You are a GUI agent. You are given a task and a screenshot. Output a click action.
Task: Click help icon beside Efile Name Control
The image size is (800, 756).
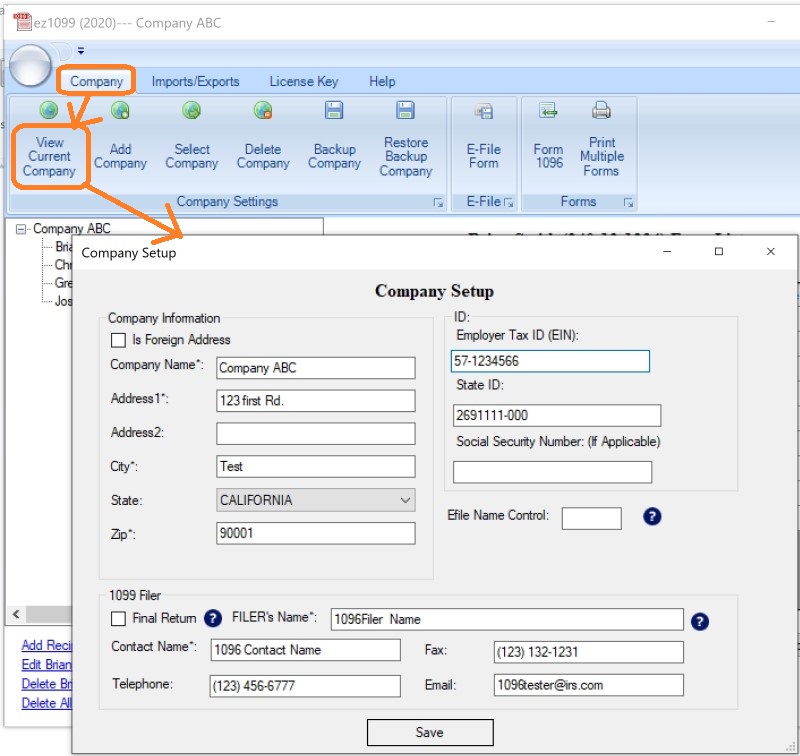(652, 517)
